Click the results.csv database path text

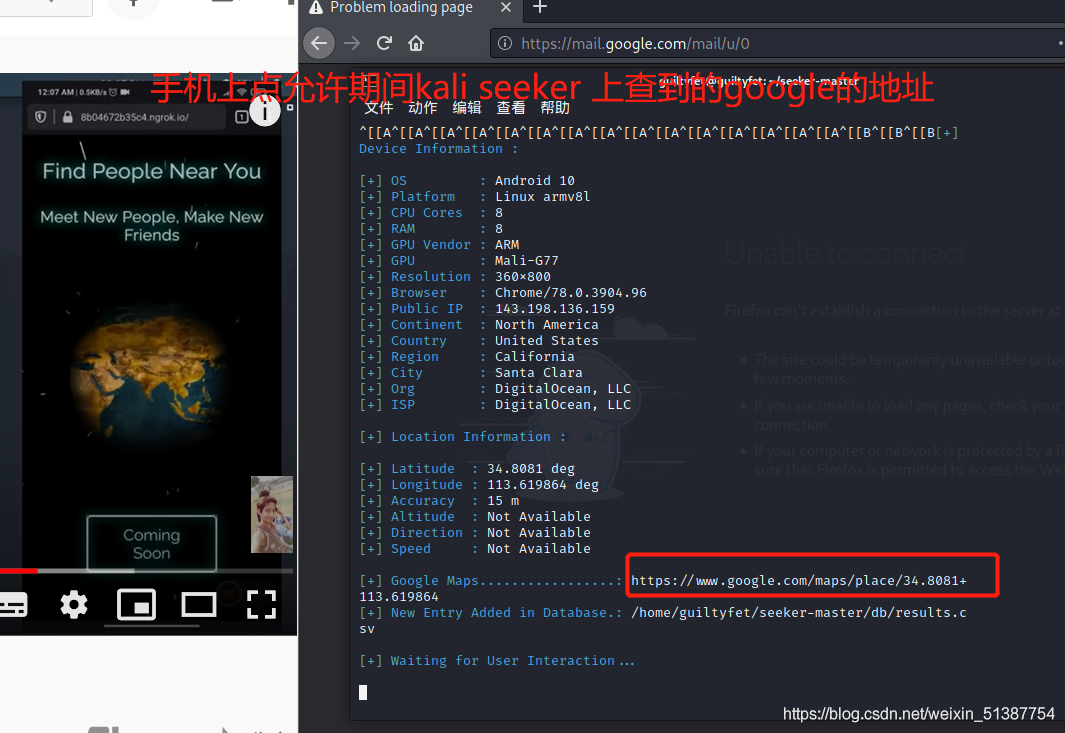[x=799, y=613]
